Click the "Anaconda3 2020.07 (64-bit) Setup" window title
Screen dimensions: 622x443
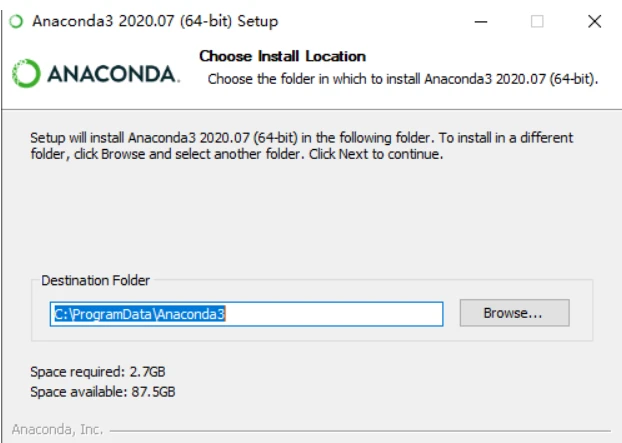(155, 21)
